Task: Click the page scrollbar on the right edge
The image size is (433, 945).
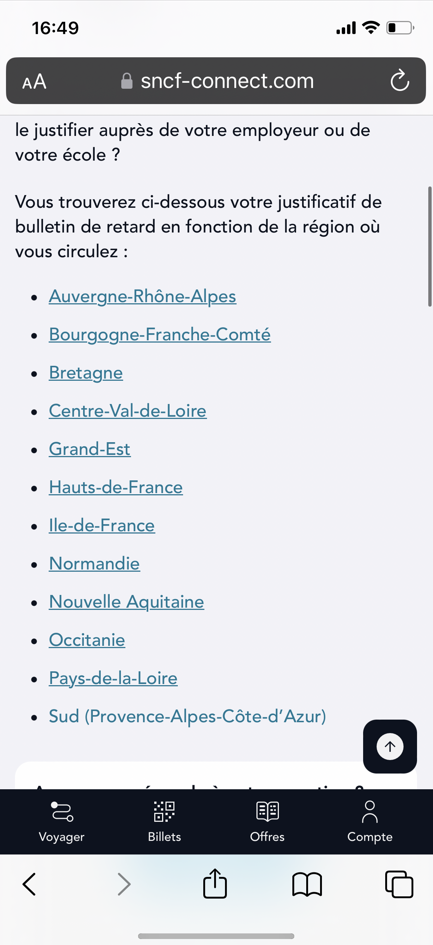Action: tap(429, 247)
